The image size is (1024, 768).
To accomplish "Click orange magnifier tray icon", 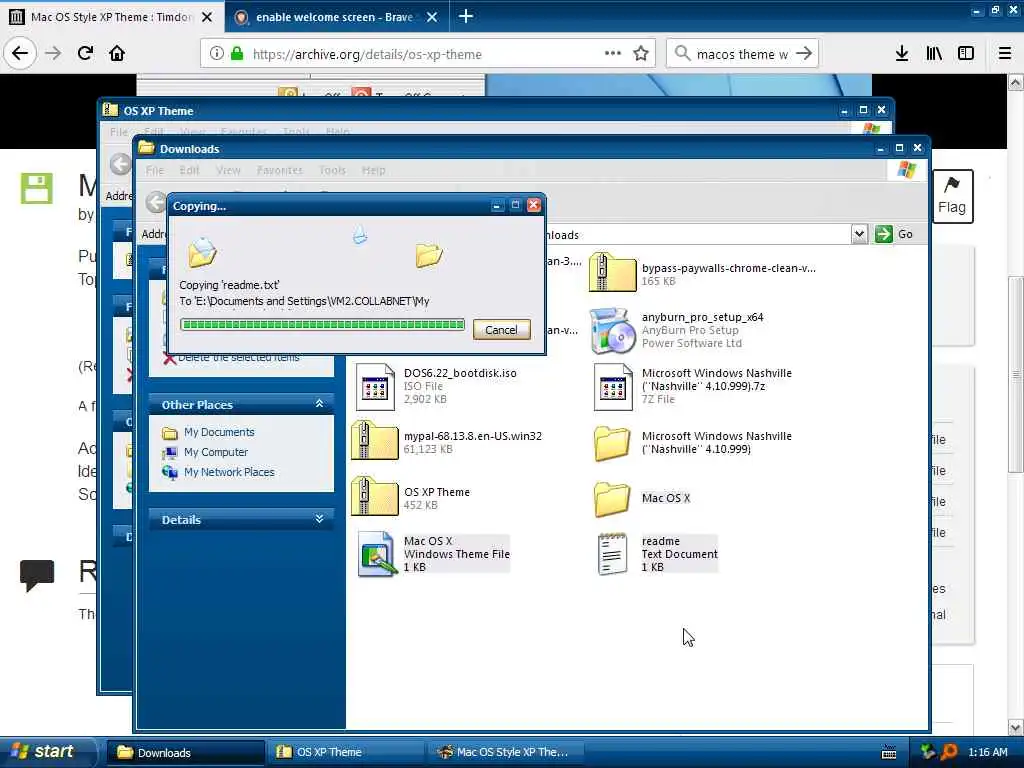I will 949,752.
